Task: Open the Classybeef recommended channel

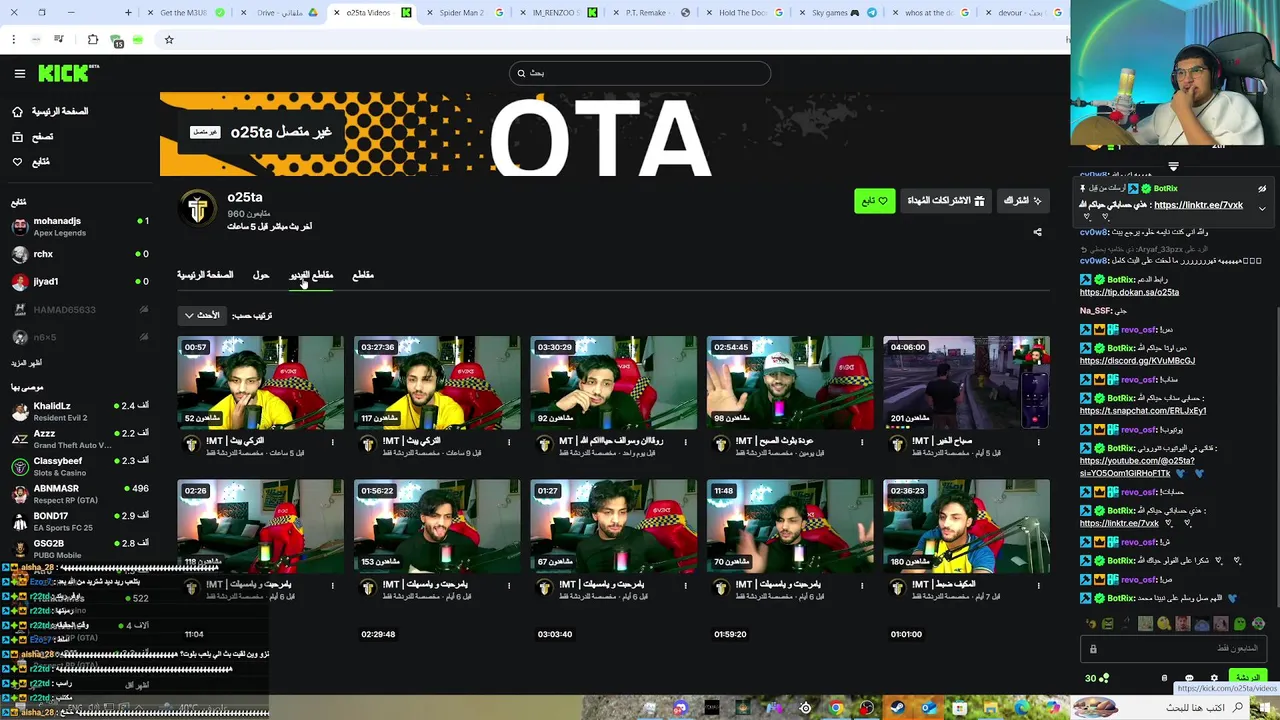Action: [x=80, y=466]
